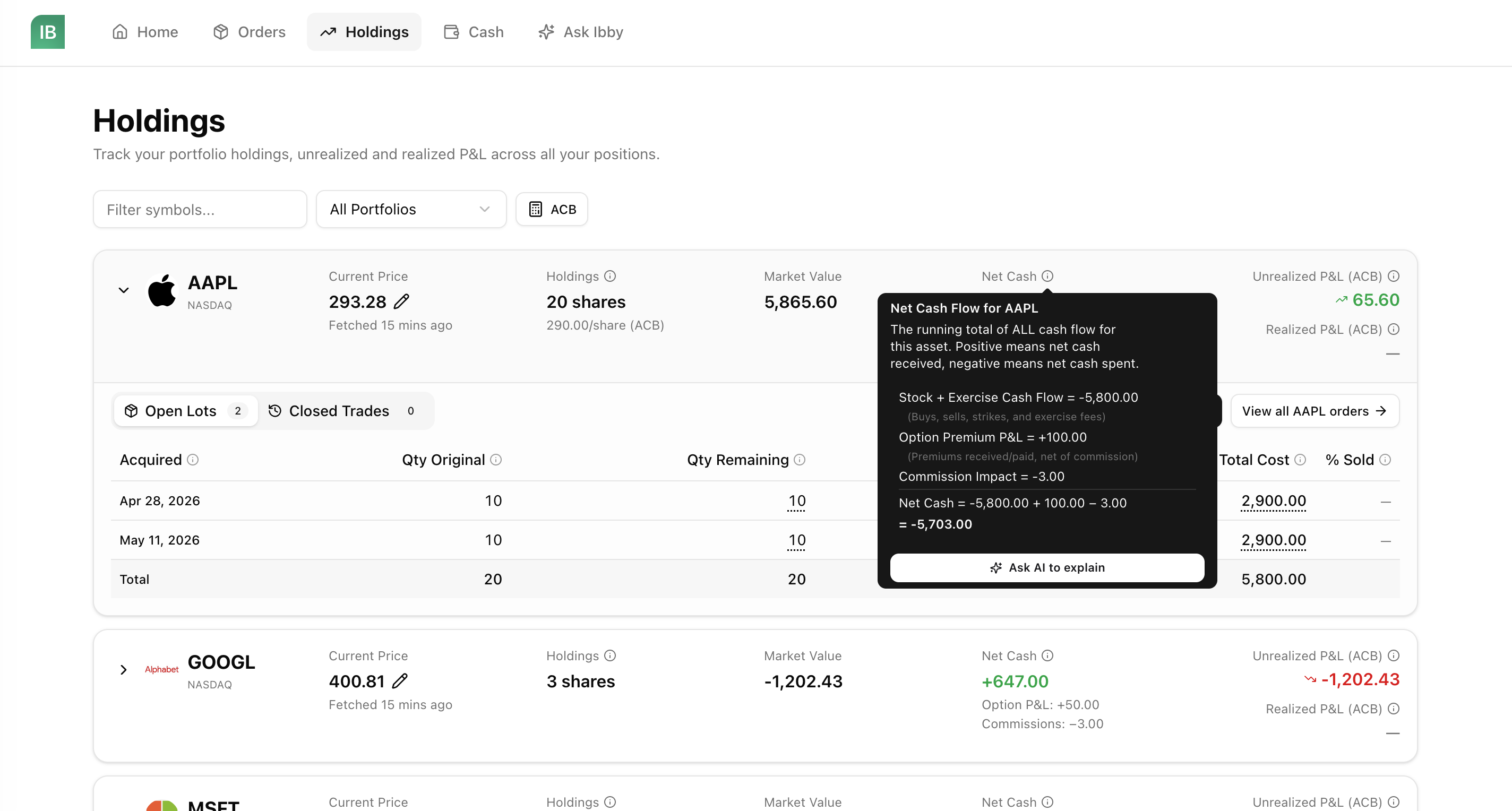Image resolution: width=1512 pixels, height=811 pixels.
Task: Click View all AAPL orders link
Action: pyautogui.click(x=1315, y=411)
